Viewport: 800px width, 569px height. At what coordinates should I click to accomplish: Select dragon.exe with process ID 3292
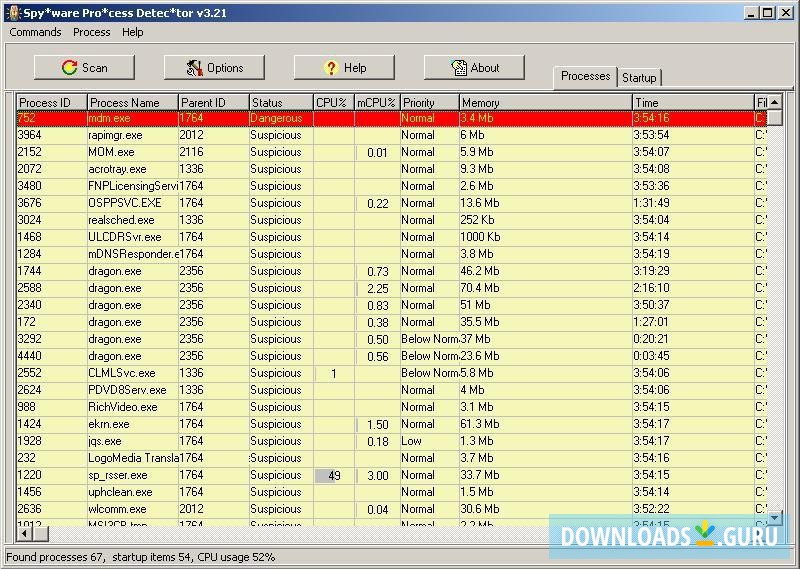click(392, 339)
